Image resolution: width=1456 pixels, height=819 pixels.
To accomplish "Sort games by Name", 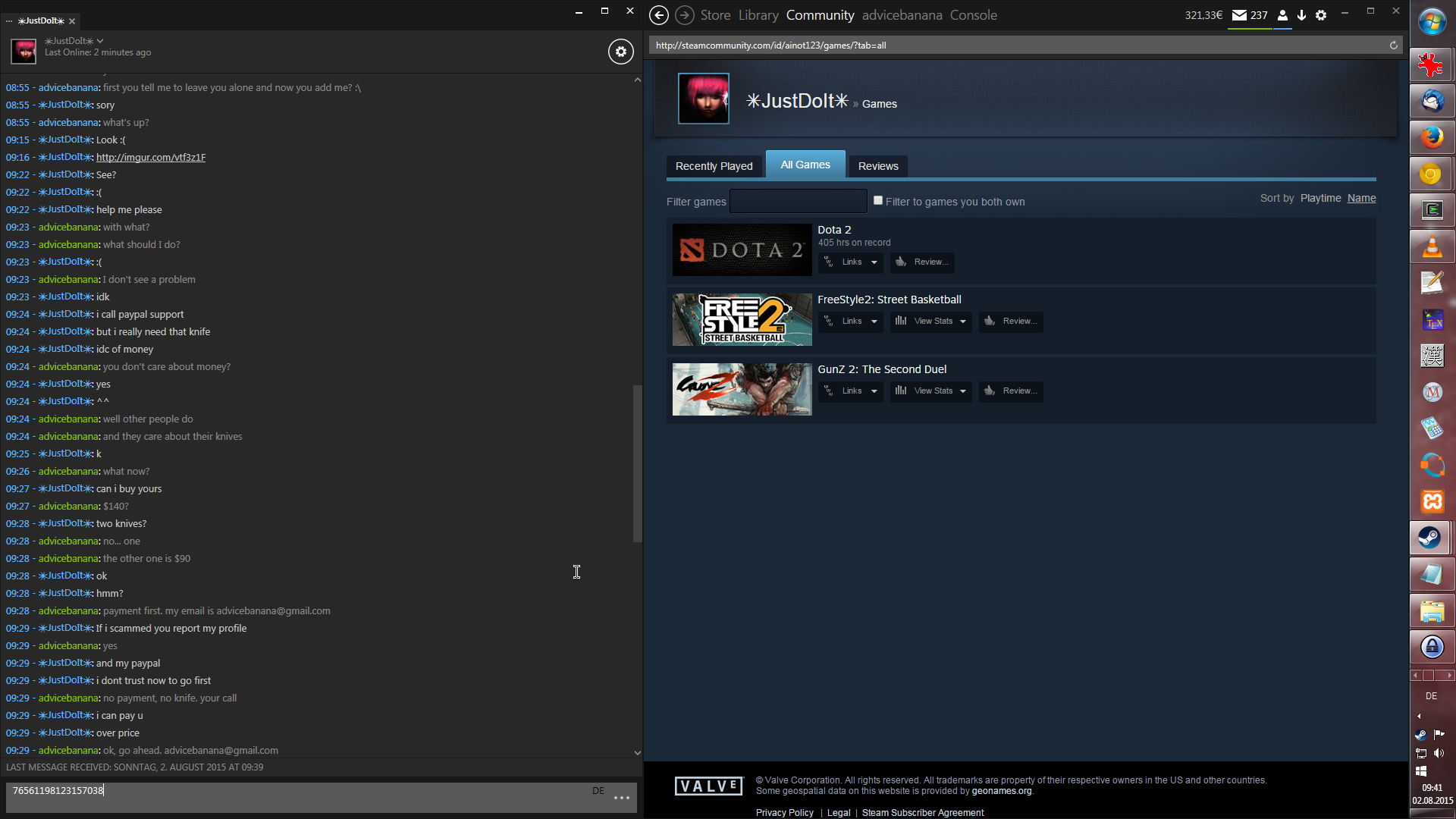I will (1361, 199).
